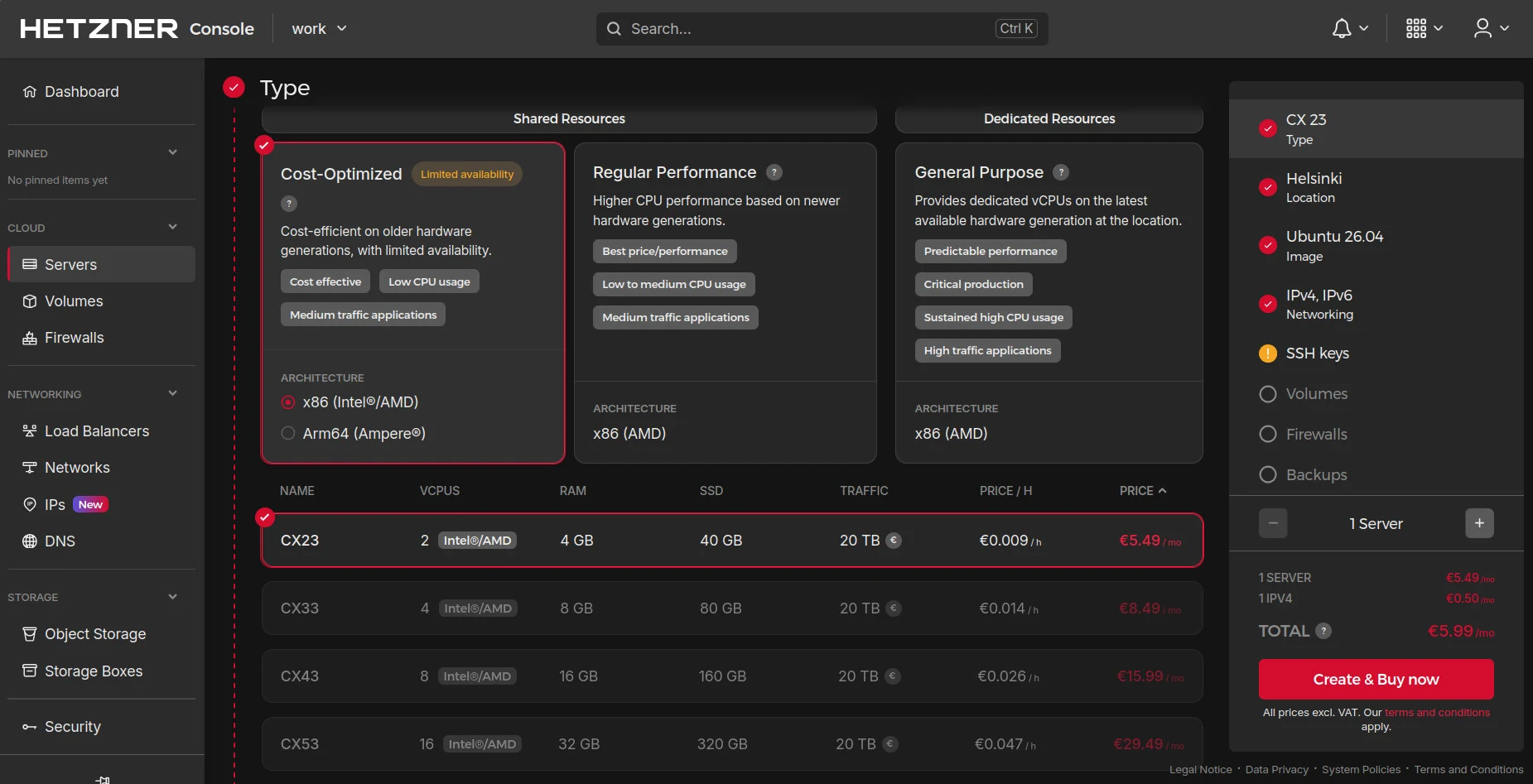Select the Regular Performance card
This screenshot has height=784, width=1533.
726,303
